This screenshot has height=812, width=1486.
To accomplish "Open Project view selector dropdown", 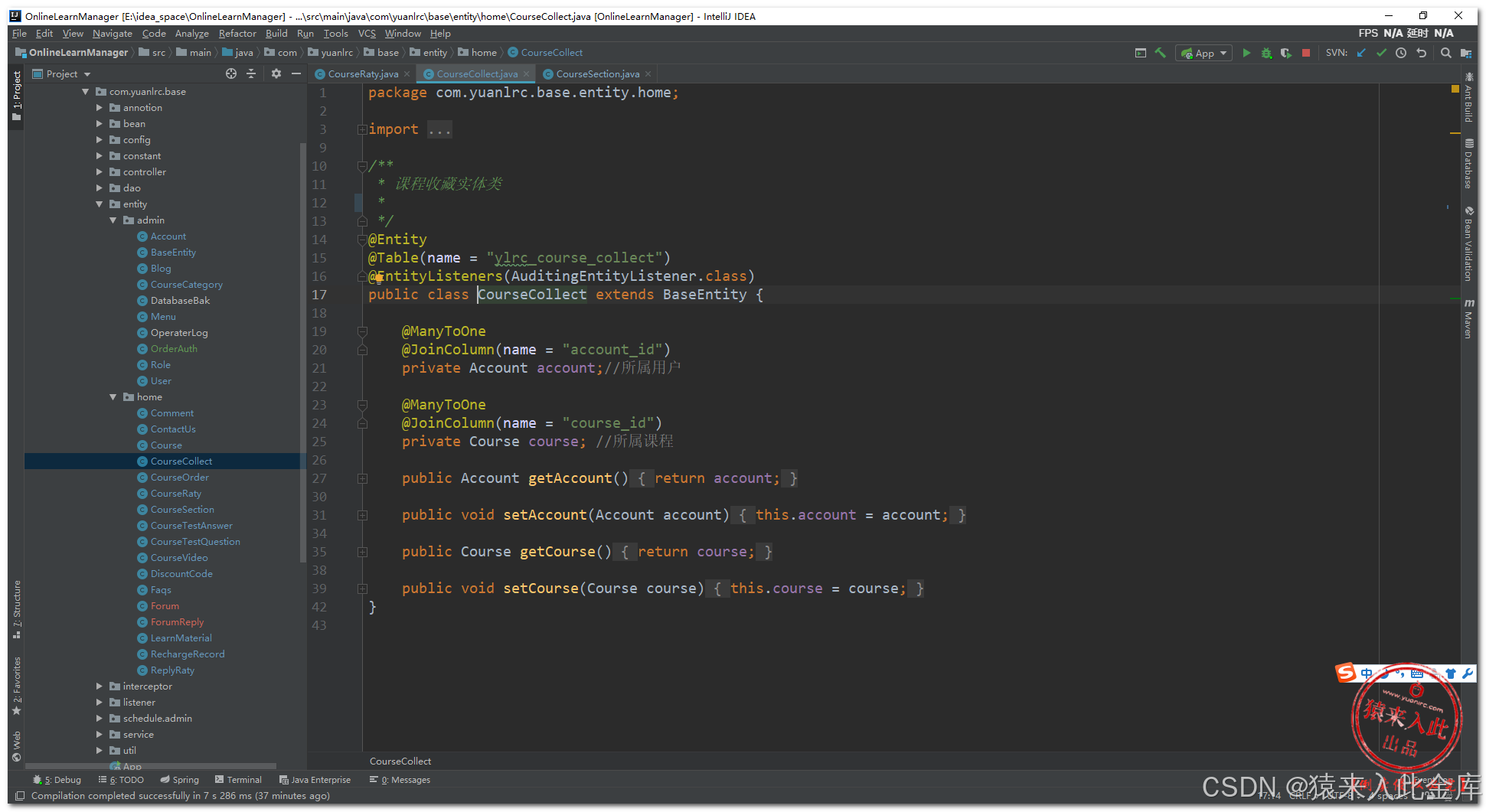I will (x=61, y=73).
